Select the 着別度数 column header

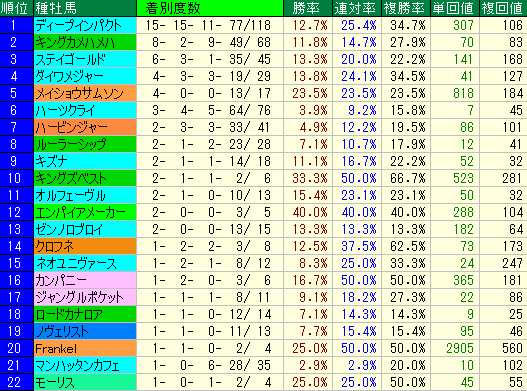(210, 8)
